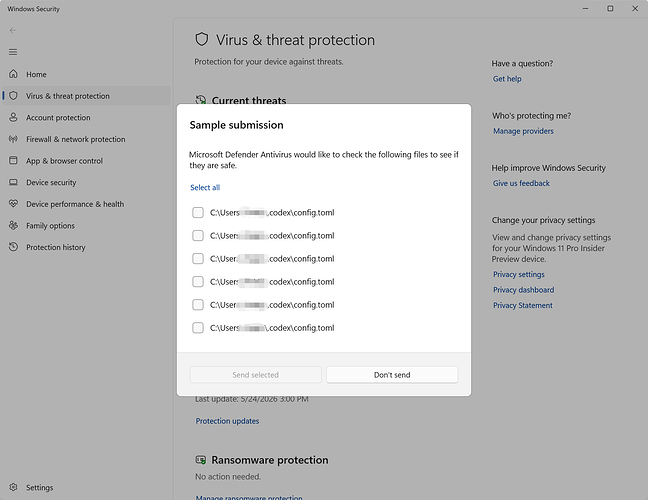The image size is (648, 500).
Task: Go to Account protection
Action: pyautogui.click(x=86, y=117)
